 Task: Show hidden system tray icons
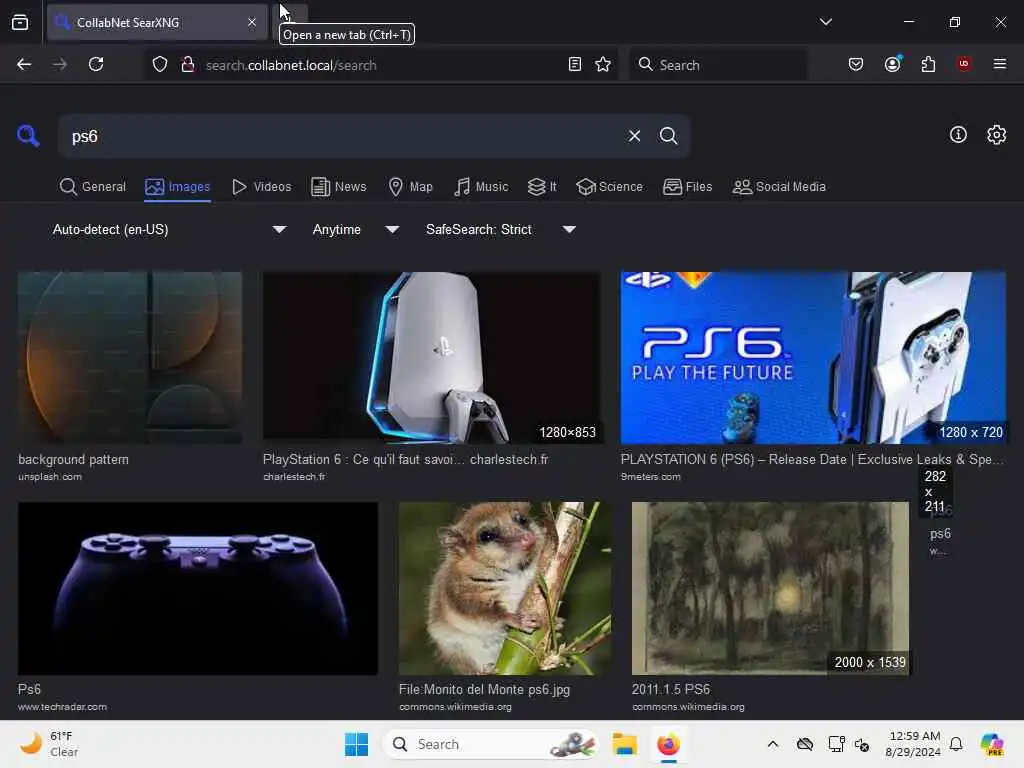click(773, 744)
